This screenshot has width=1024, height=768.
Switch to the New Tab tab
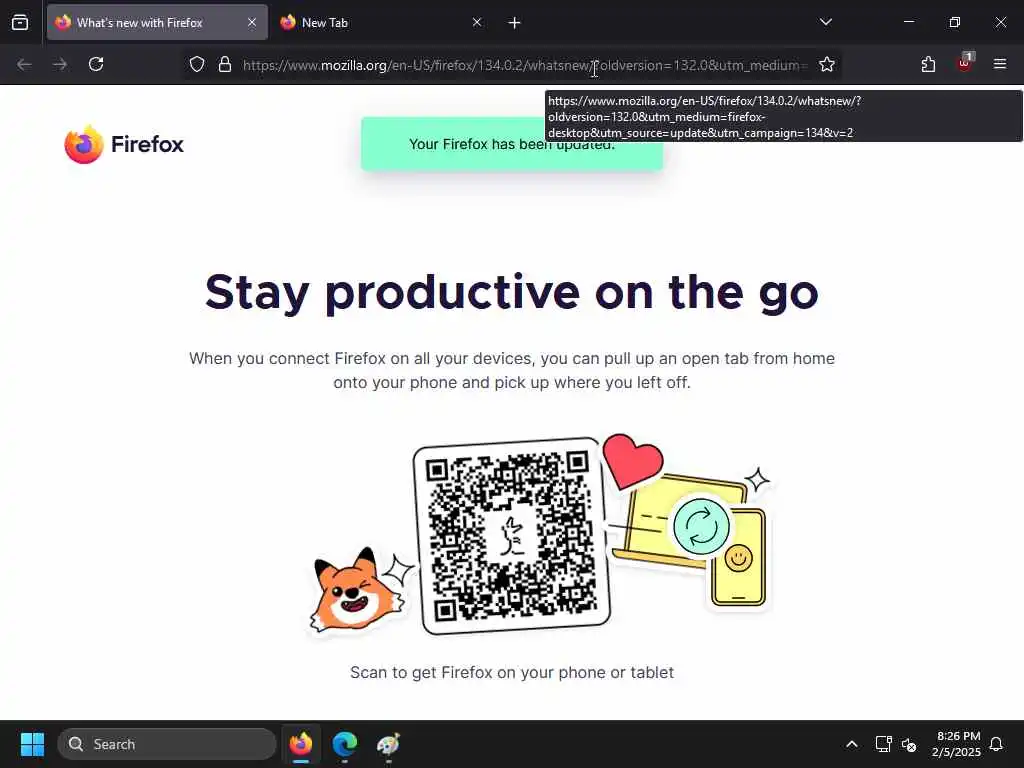(x=381, y=22)
